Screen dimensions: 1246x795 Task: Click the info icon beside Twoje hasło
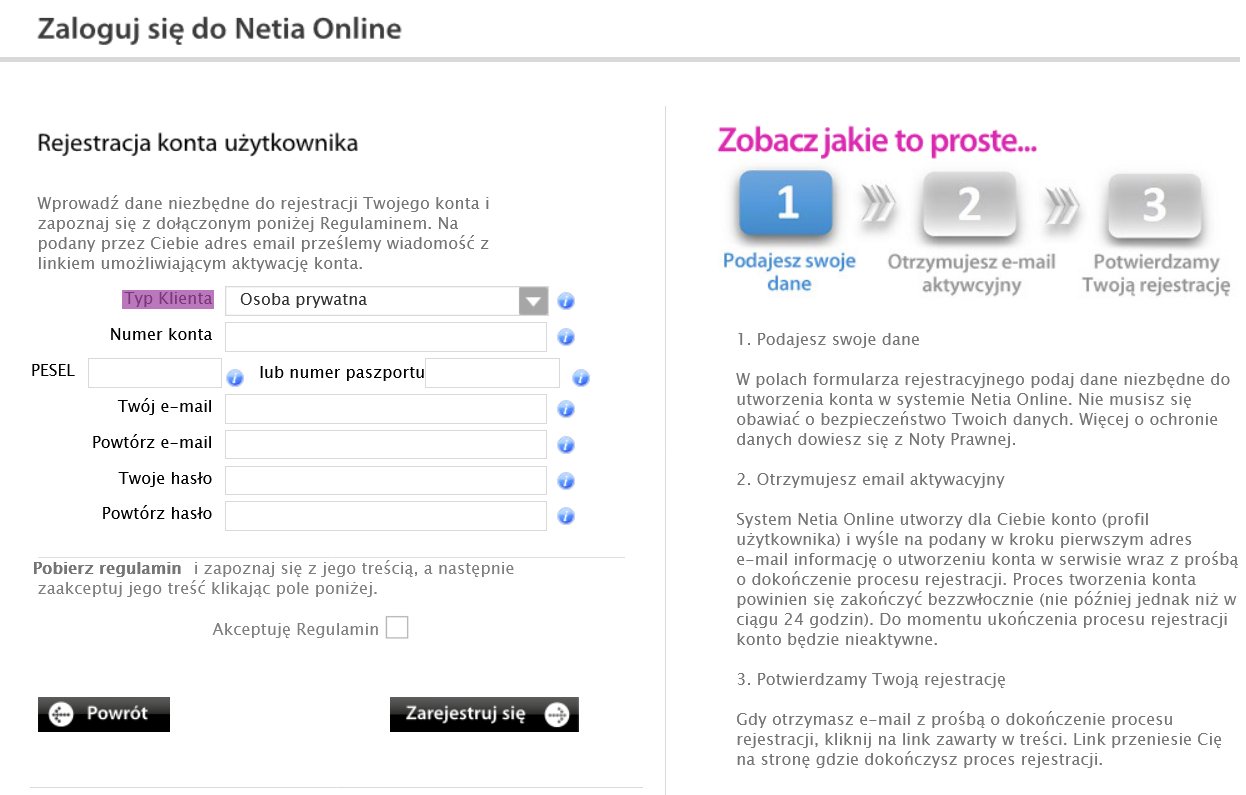(566, 480)
